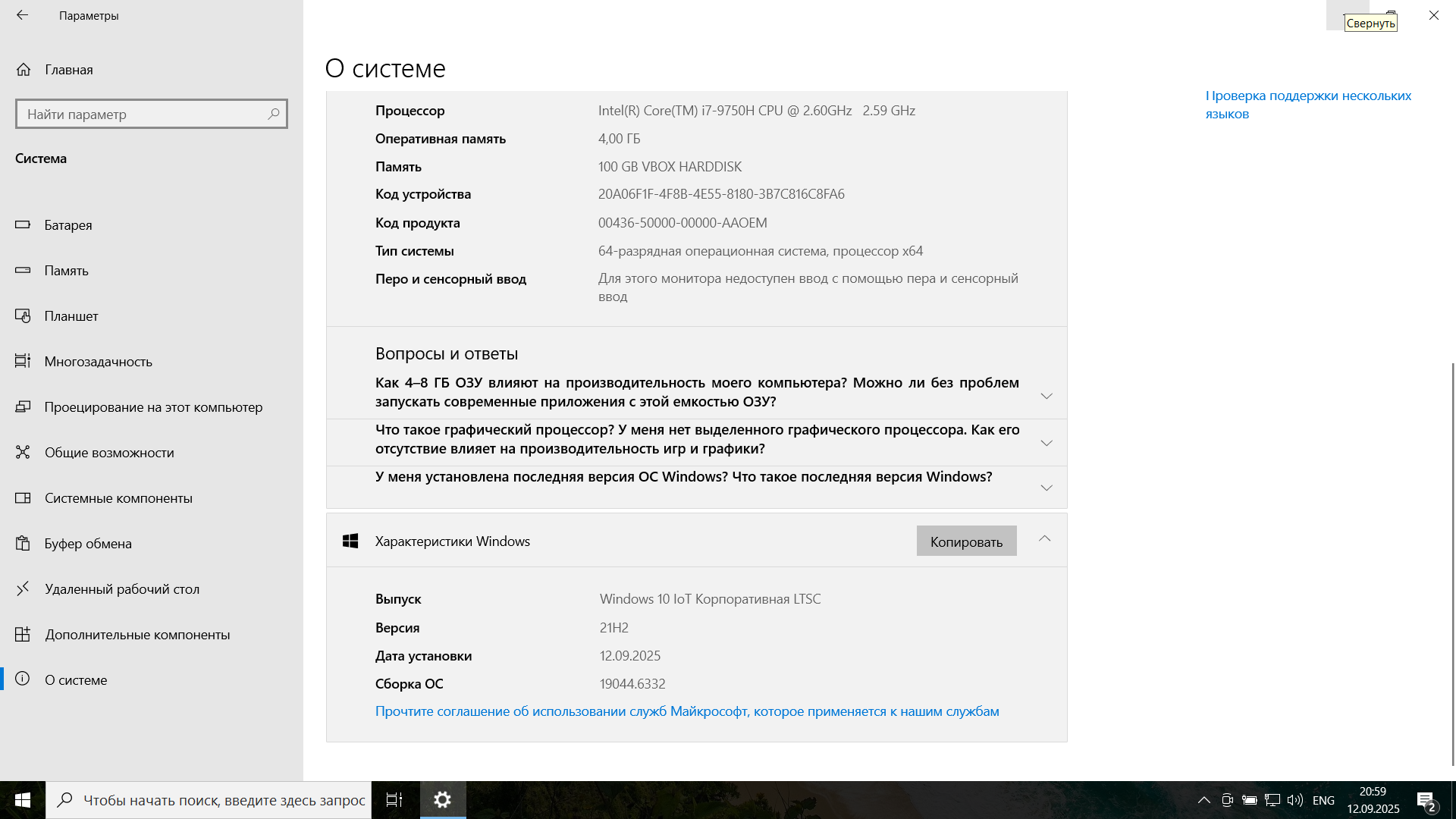The height and width of the screenshot is (819, 1456).
Task: Open the Память storage section
Action: pyautogui.click(x=66, y=271)
